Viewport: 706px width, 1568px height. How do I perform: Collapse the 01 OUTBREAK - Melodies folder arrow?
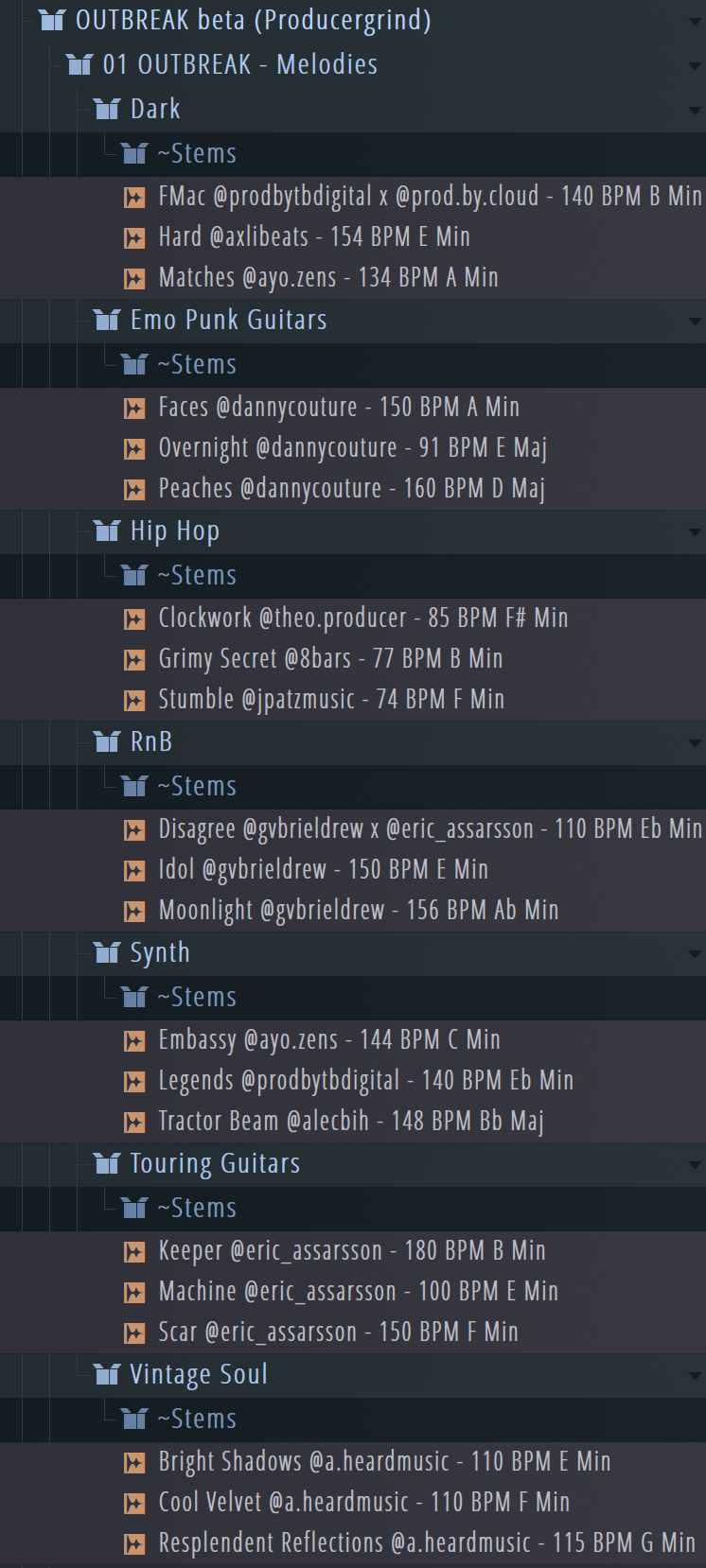pos(695,66)
